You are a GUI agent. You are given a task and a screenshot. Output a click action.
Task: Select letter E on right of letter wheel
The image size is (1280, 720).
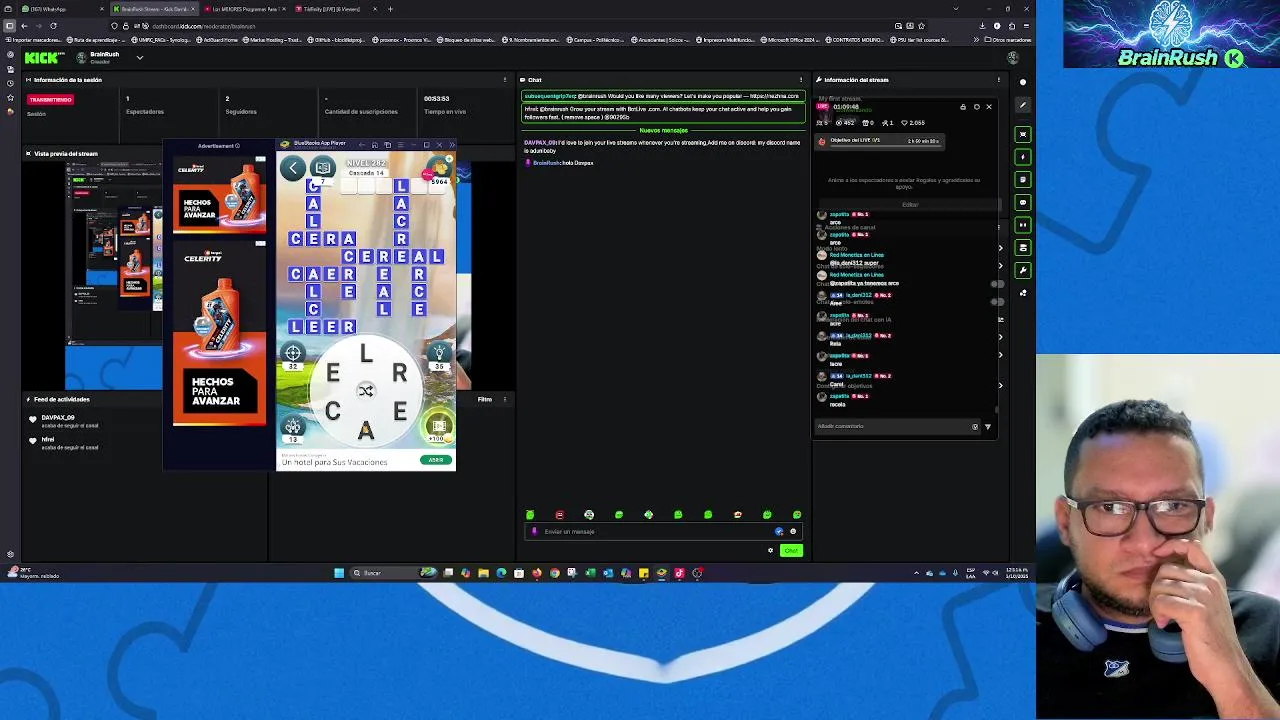tap(399, 410)
